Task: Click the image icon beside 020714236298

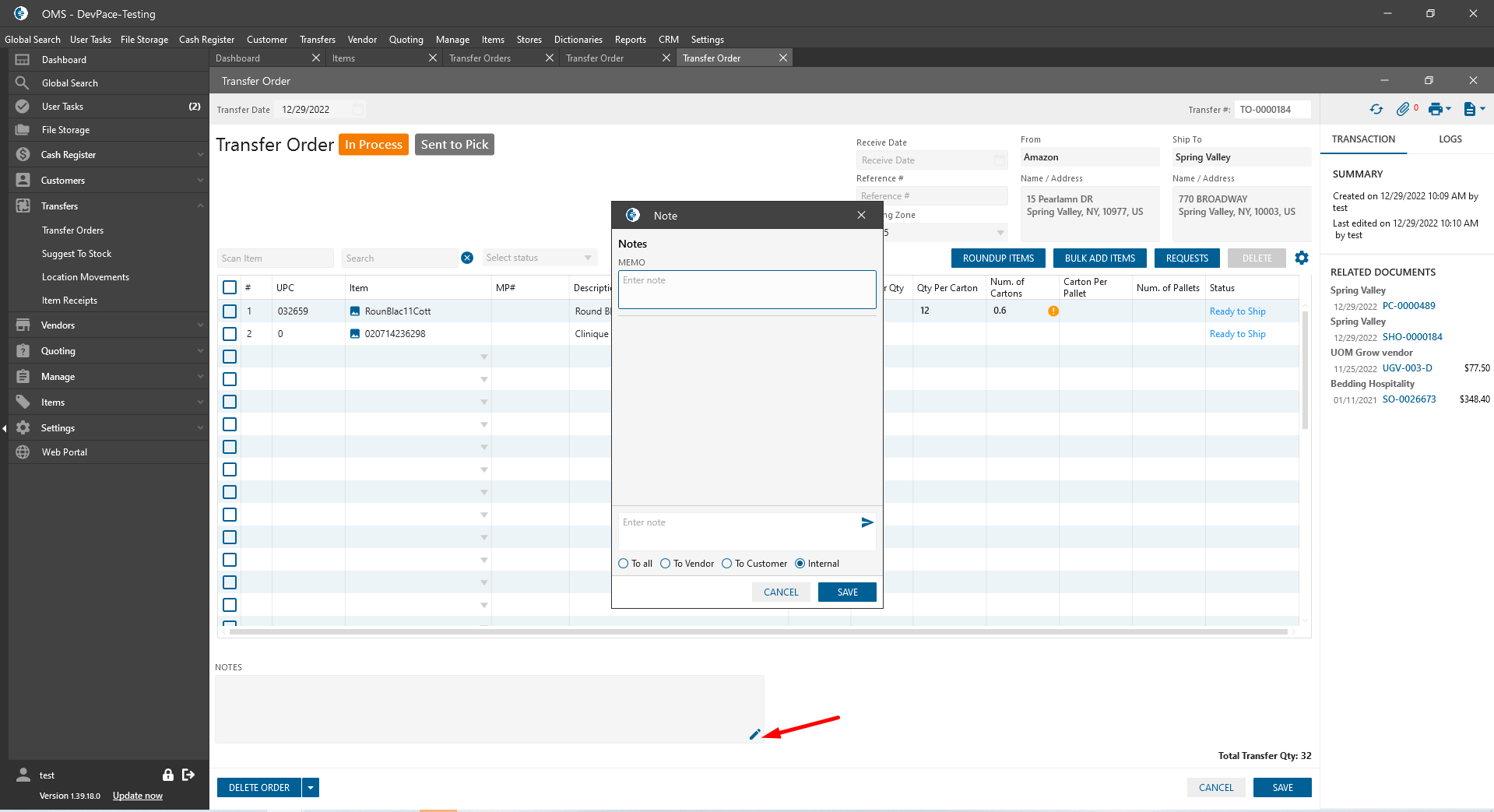Action: tap(355, 333)
